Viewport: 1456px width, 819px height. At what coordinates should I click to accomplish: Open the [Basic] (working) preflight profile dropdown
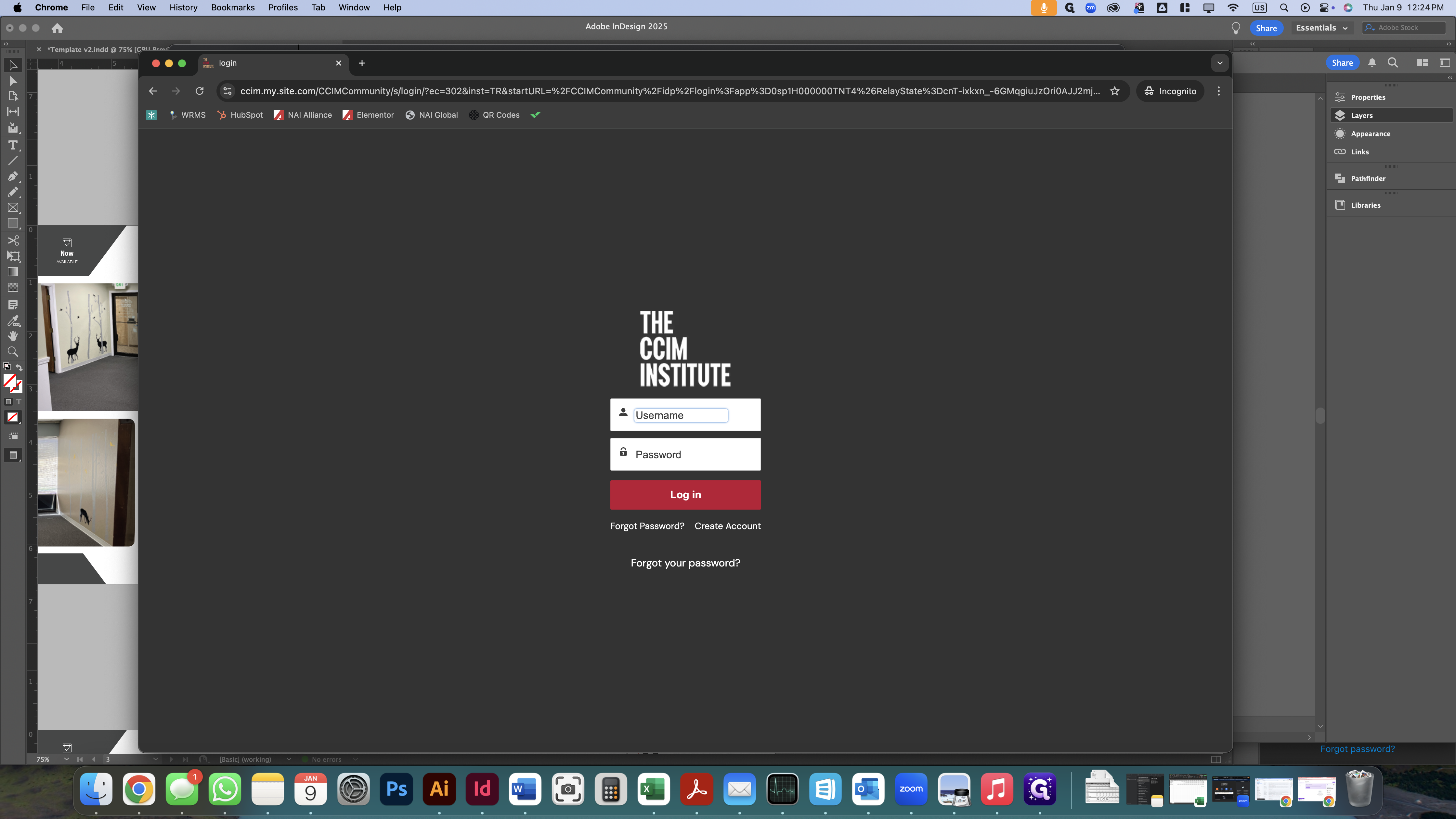click(289, 759)
